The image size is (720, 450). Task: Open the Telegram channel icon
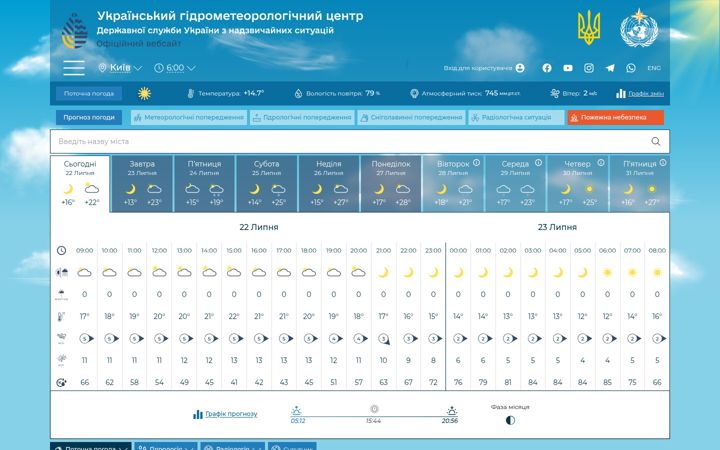click(x=610, y=68)
